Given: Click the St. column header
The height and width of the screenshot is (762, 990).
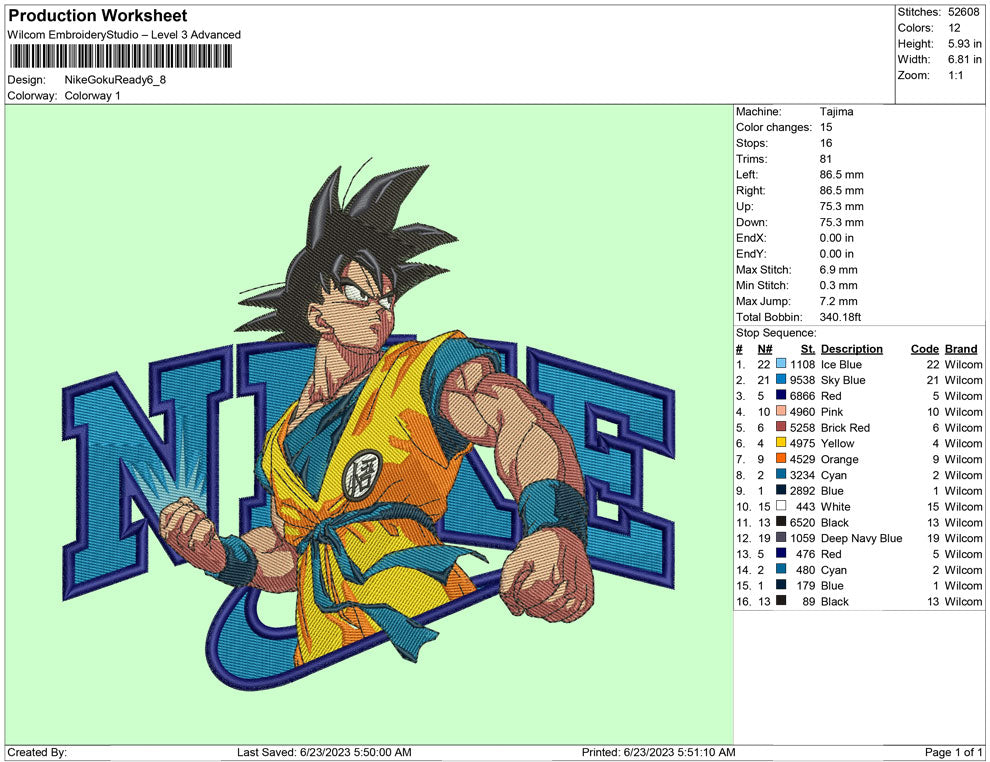Looking at the screenshot, I should [808, 349].
